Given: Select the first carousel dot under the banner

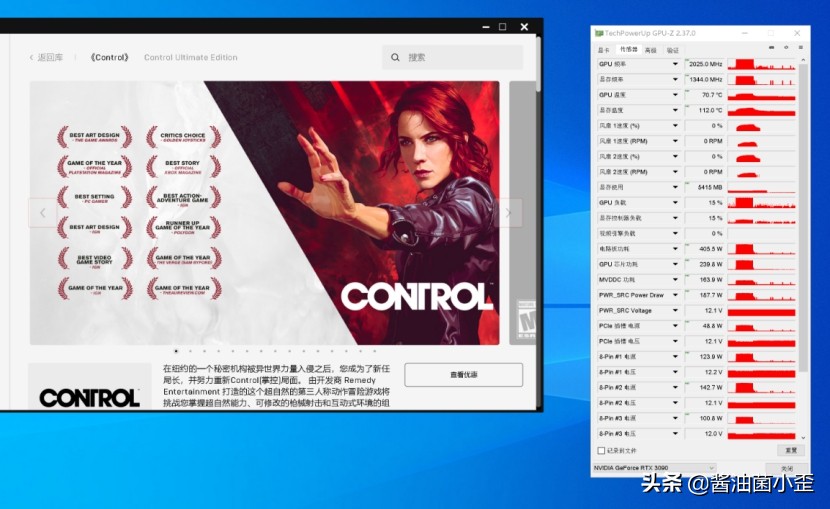Looking at the screenshot, I should coord(176,351).
